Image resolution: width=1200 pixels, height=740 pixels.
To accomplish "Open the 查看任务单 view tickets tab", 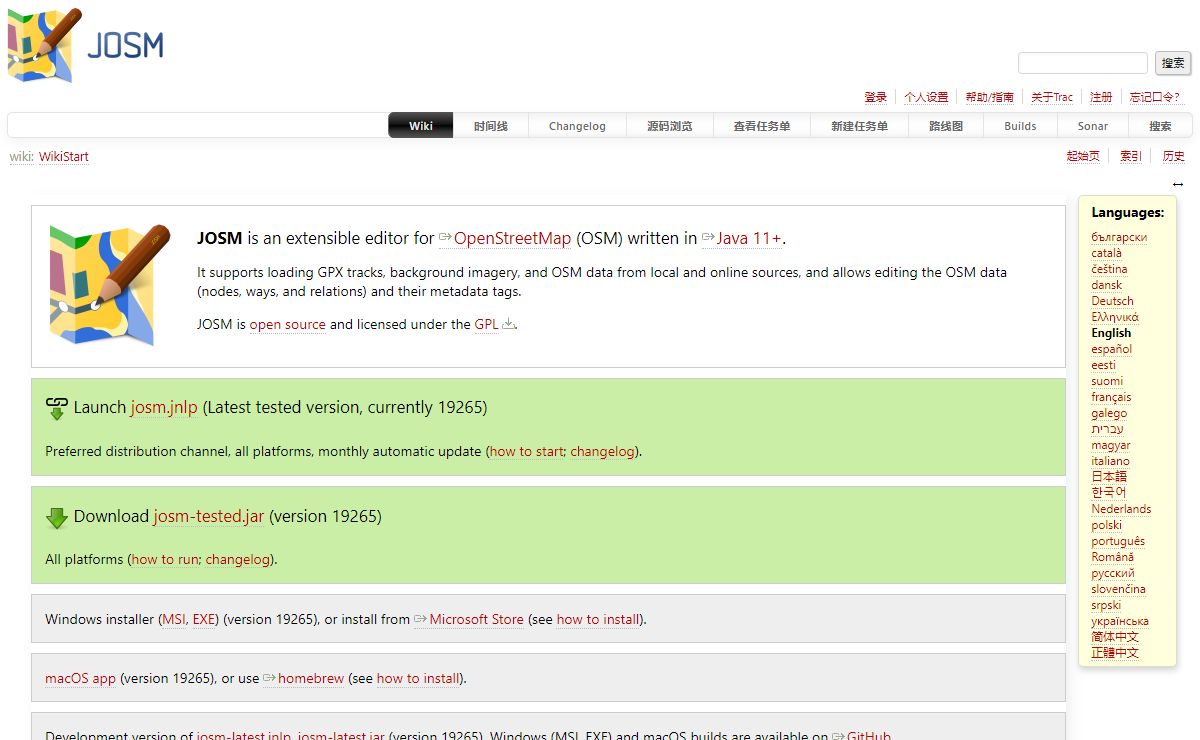I will [x=762, y=126].
